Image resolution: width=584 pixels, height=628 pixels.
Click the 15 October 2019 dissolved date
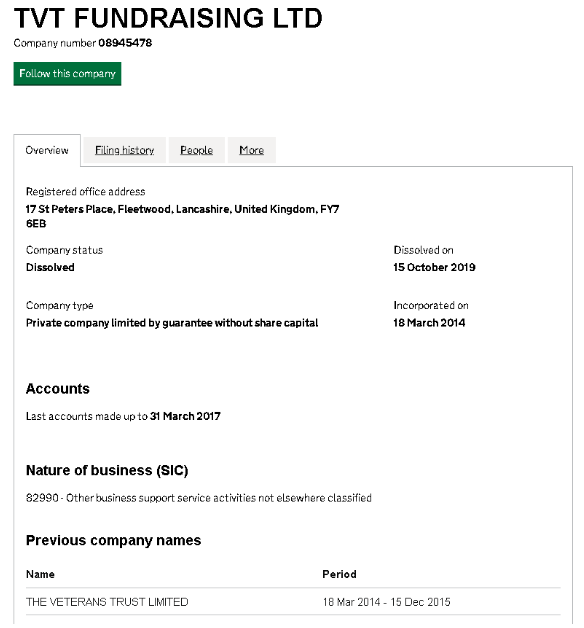point(434,267)
